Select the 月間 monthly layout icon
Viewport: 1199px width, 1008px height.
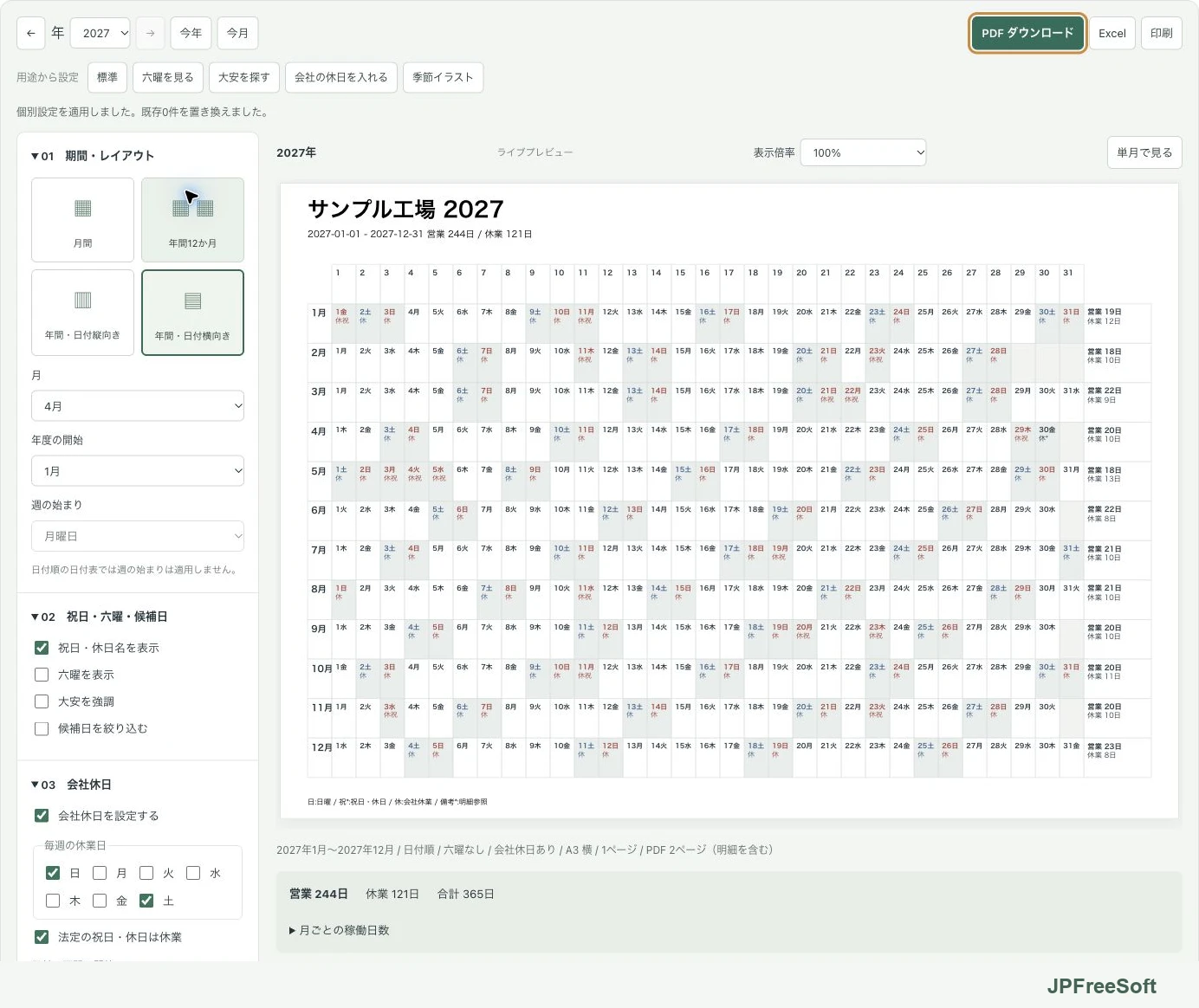[x=82, y=220]
